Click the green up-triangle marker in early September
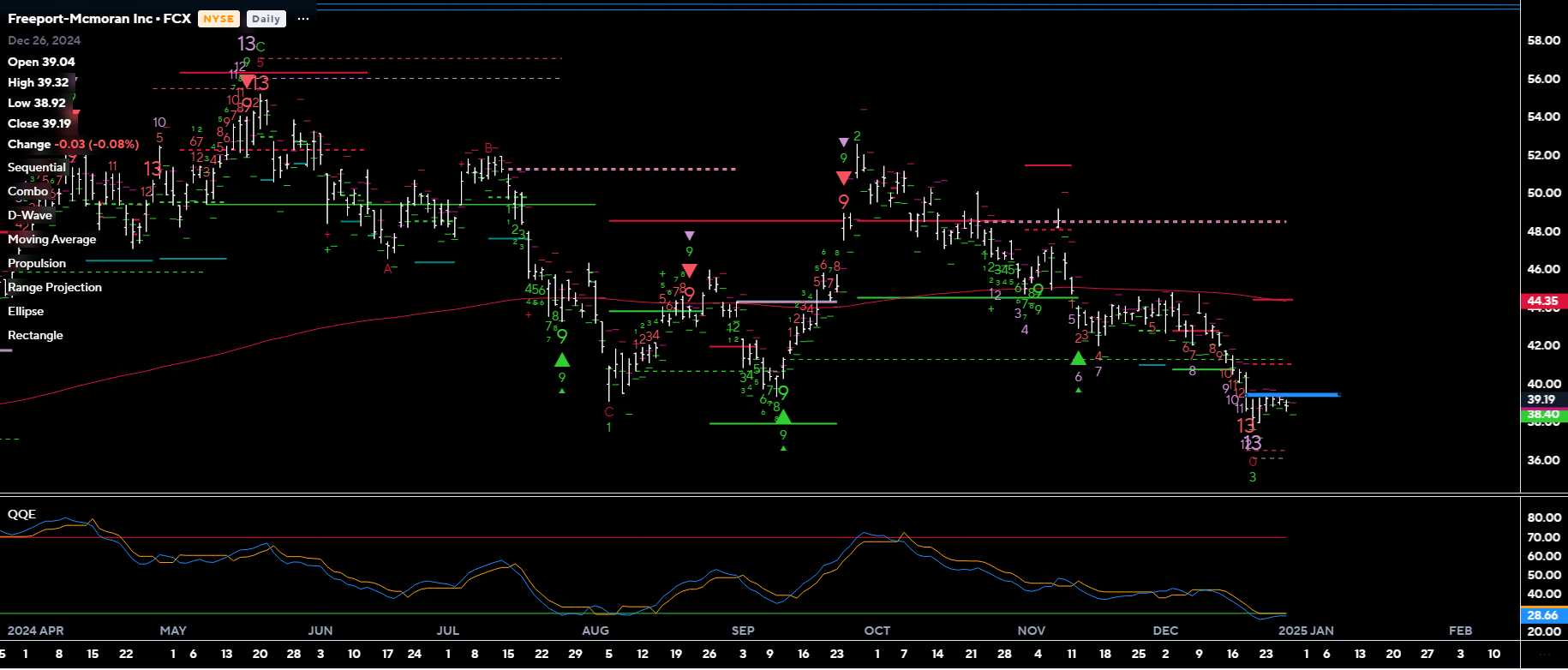Screen dimensions: 1568x670 (x=782, y=417)
